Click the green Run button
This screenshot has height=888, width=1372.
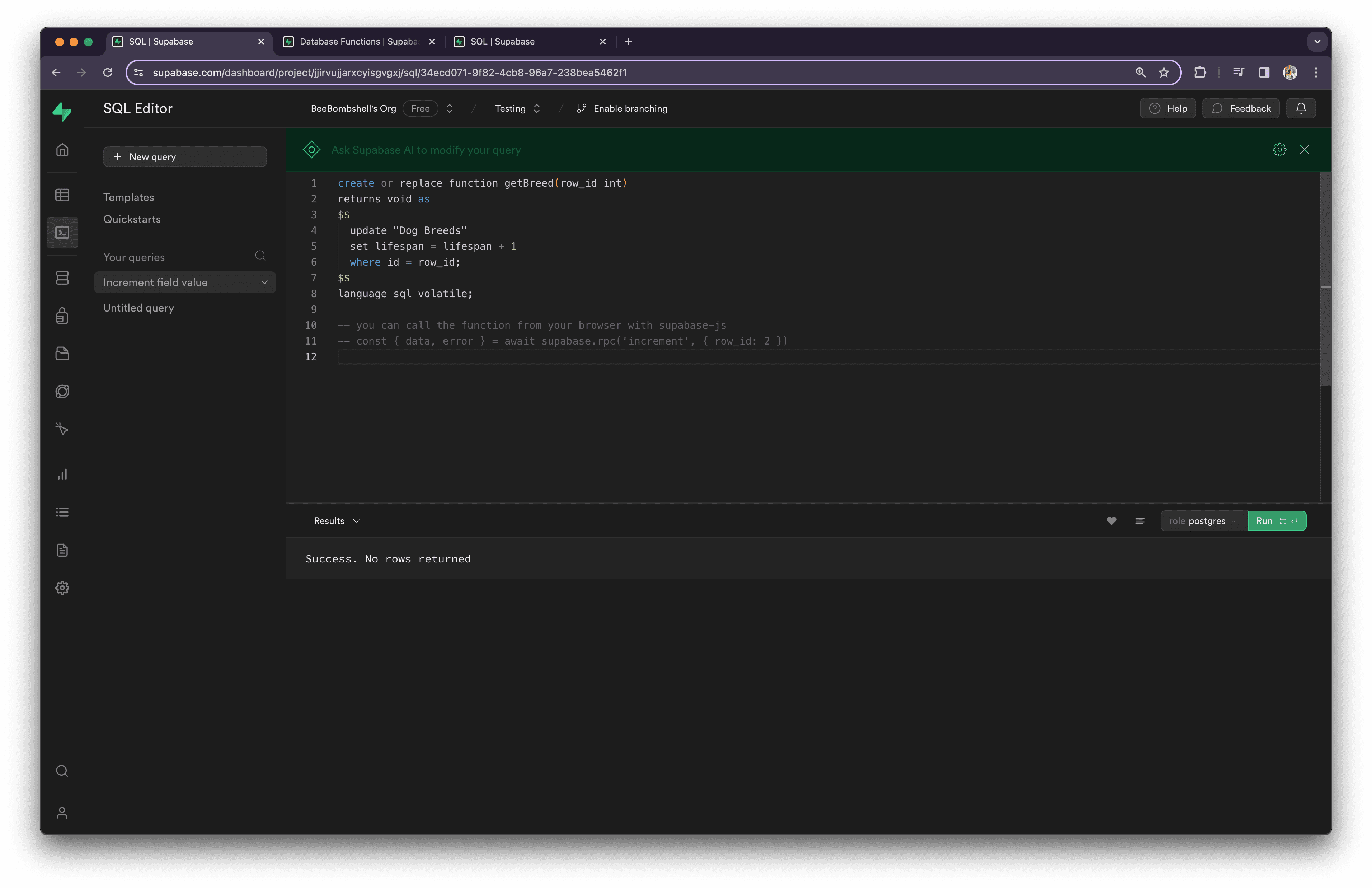[x=1276, y=521]
